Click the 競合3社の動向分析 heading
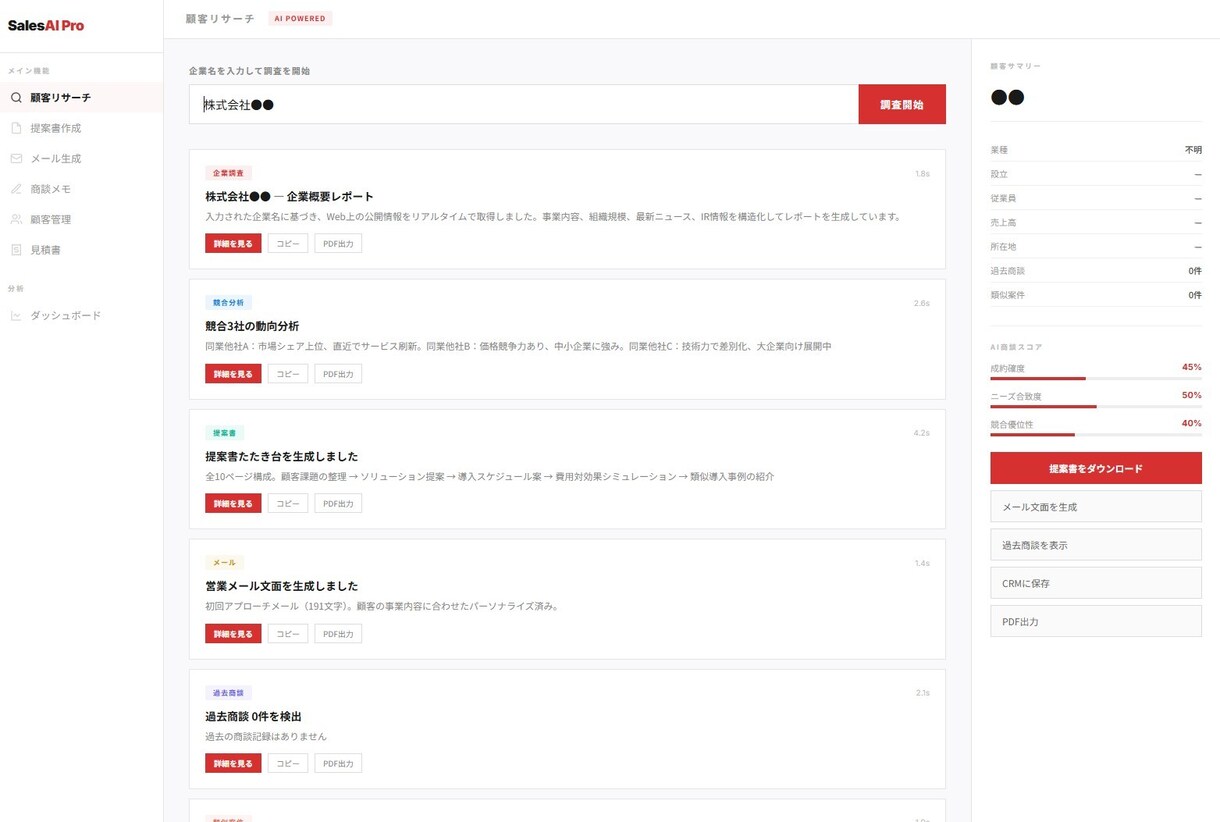 [x=252, y=326]
